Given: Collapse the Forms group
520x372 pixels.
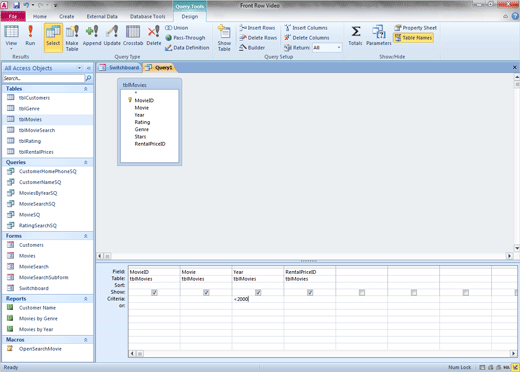Looking at the screenshot, I should (x=86, y=236).
